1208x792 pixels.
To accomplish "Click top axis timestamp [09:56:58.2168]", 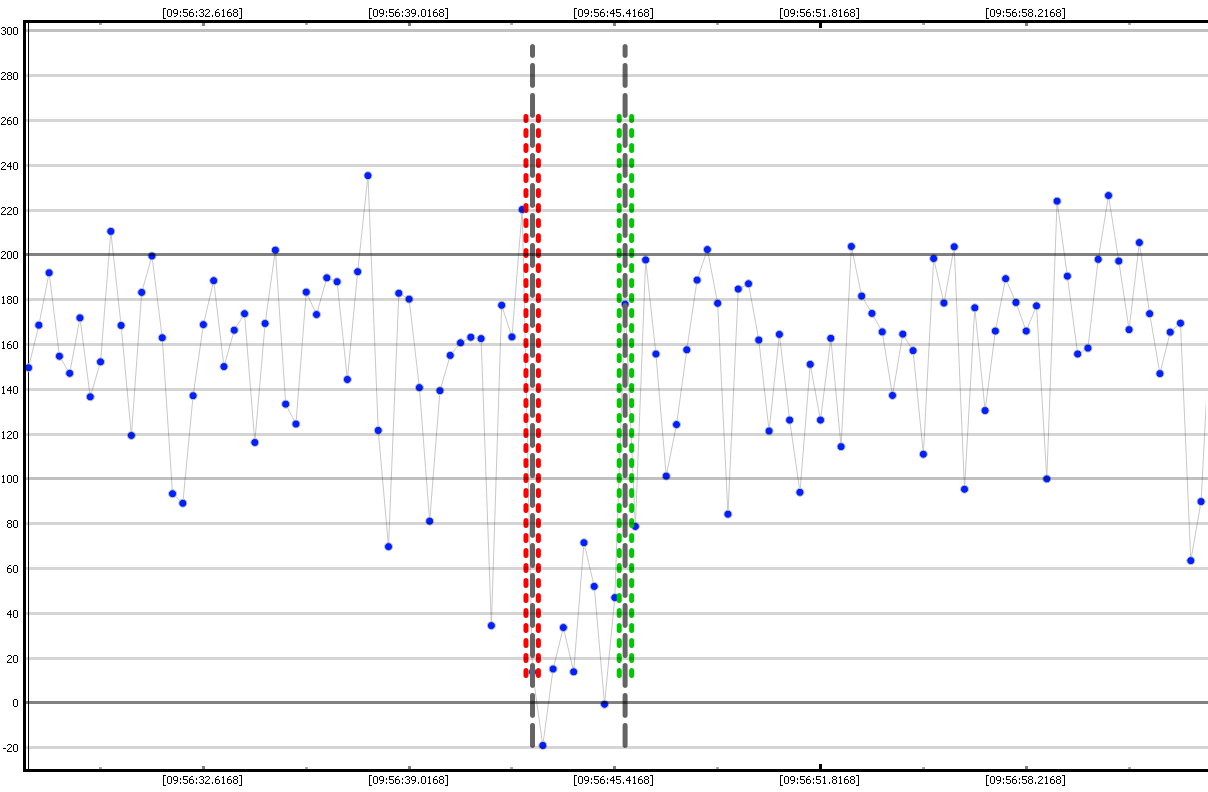I will (x=1025, y=13).
